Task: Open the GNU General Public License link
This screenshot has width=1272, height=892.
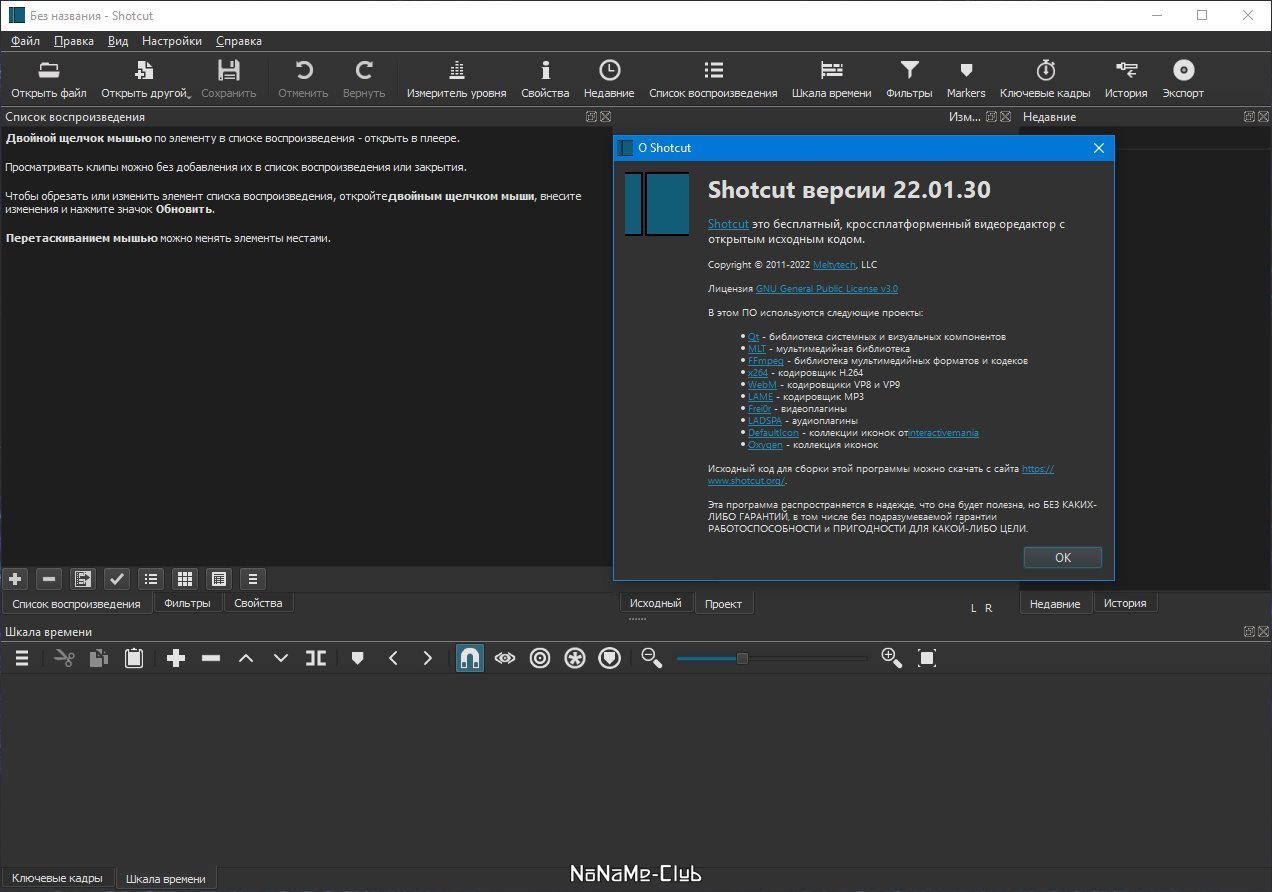Action: (x=827, y=288)
